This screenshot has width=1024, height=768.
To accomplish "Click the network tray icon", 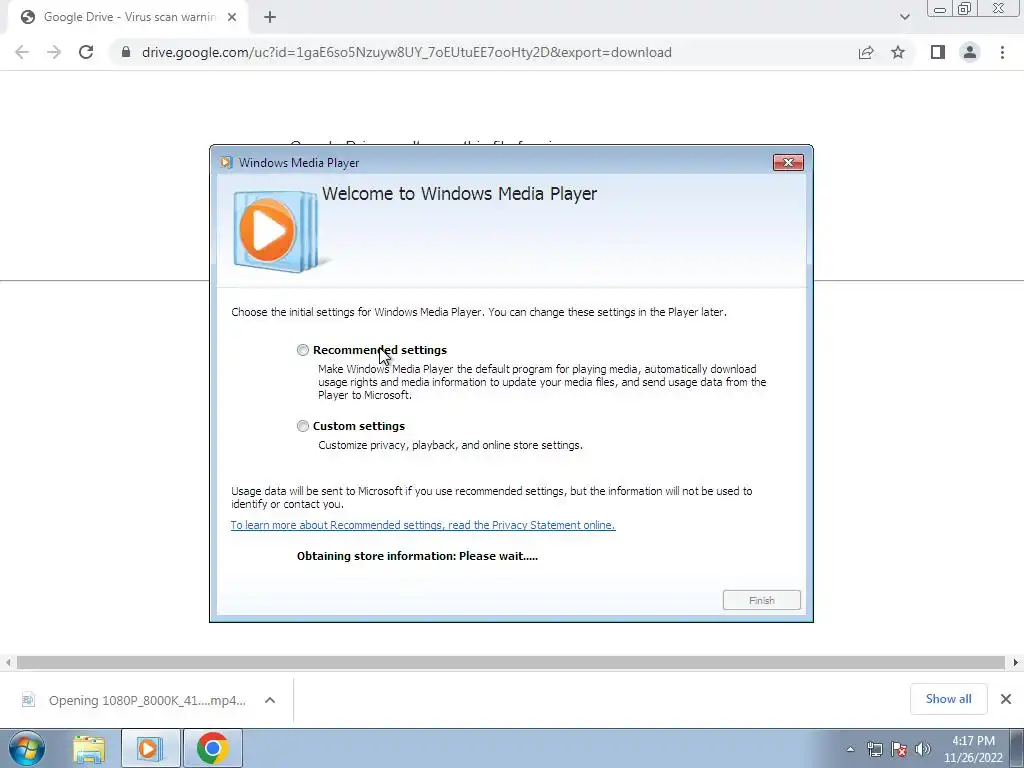I will tap(874, 749).
